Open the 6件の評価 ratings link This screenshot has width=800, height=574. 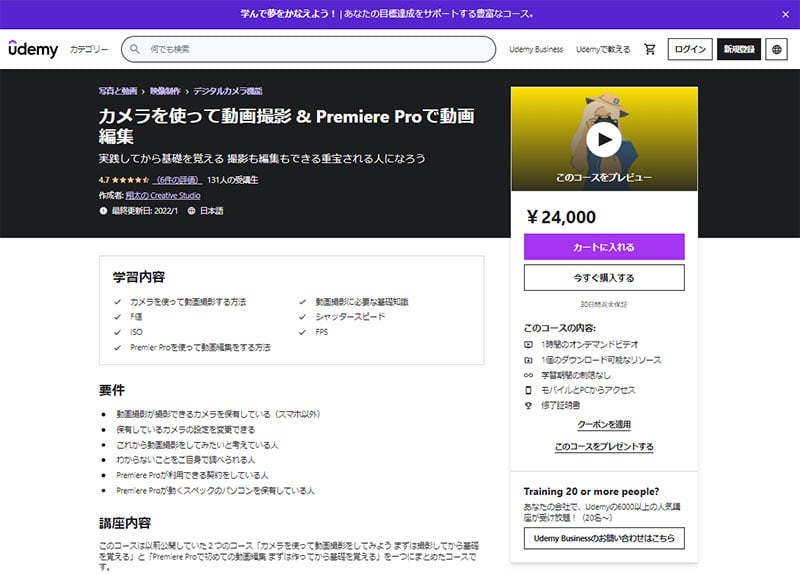(x=178, y=180)
